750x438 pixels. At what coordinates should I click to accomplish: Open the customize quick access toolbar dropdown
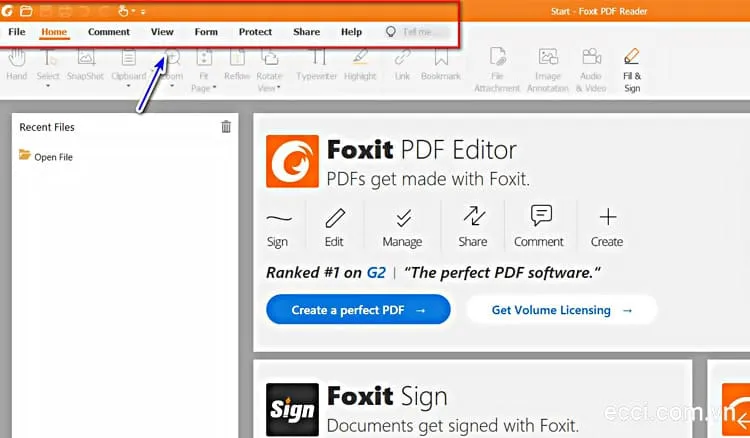[x=143, y=11]
